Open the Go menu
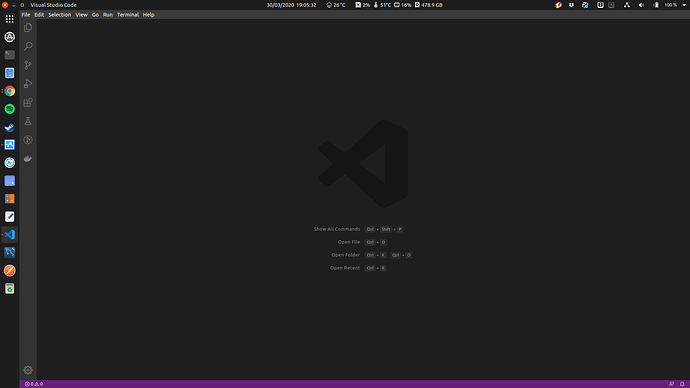The height and width of the screenshot is (388, 690). point(95,15)
